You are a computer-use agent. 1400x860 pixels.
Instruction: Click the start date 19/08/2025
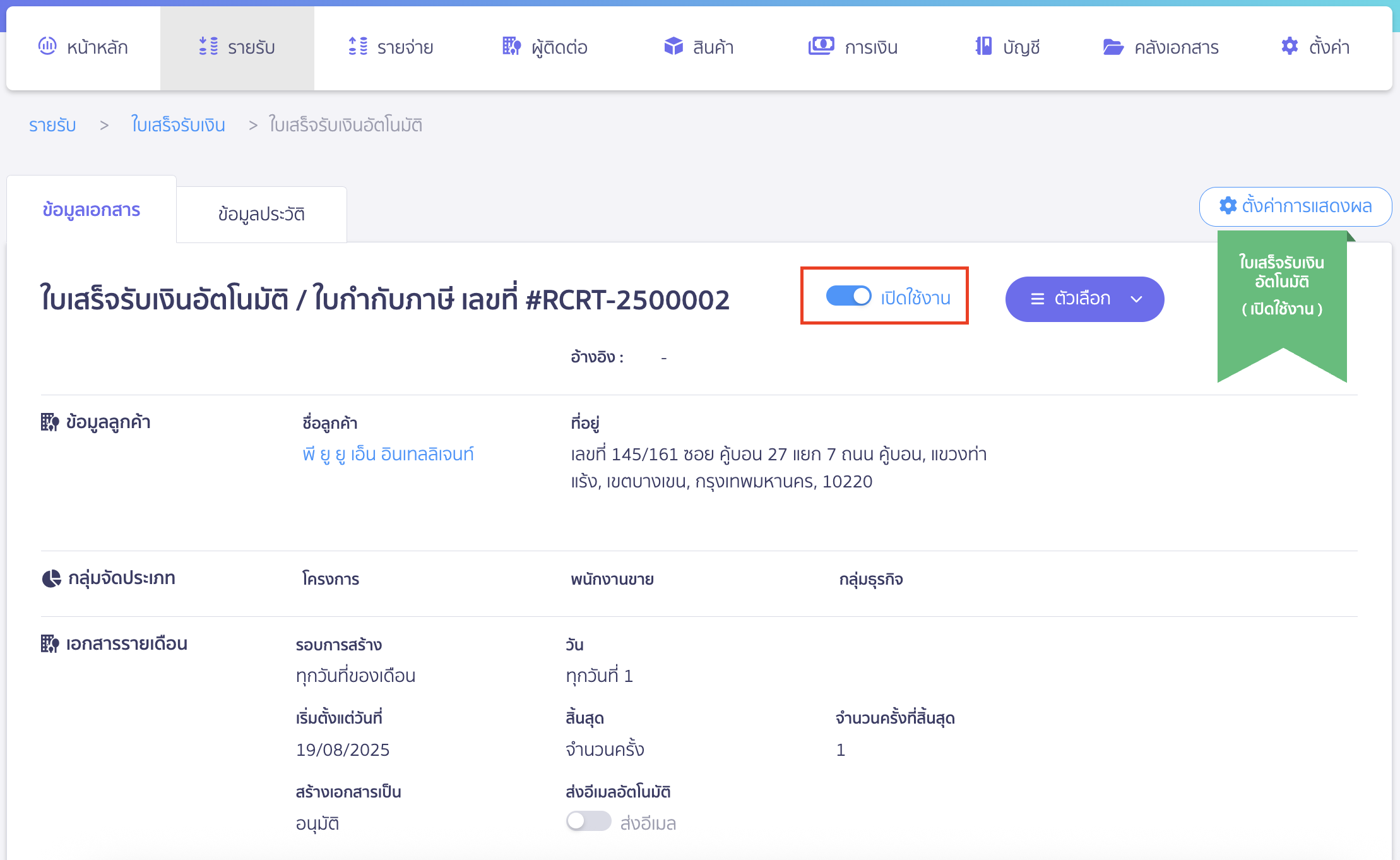pyautogui.click(x=343, y=750)
